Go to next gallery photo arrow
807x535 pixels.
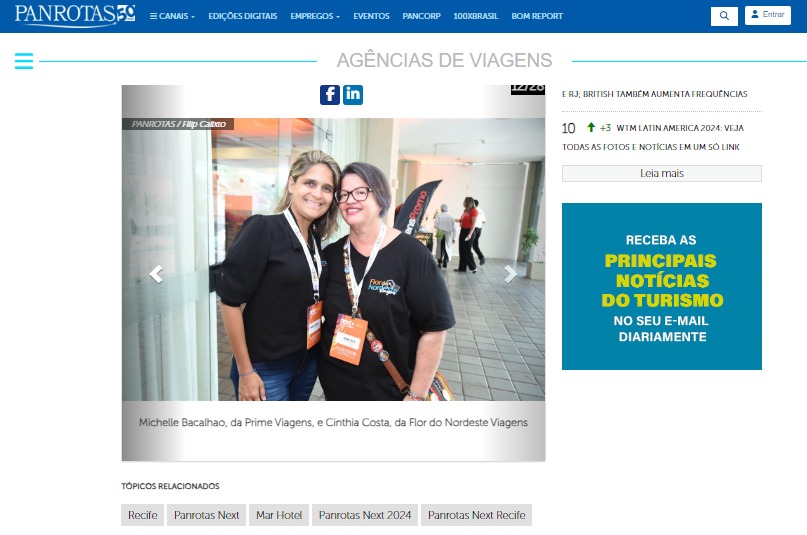tap(510, 274)
